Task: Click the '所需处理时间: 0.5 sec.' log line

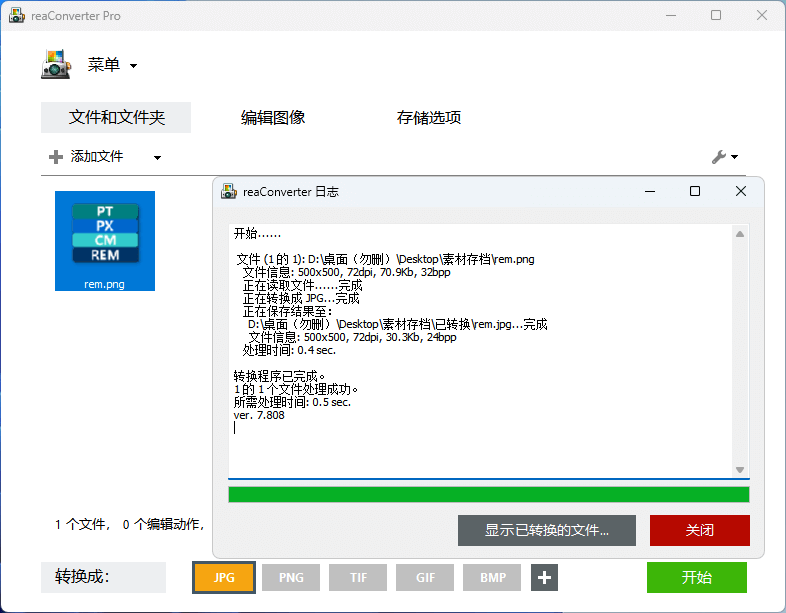Action: pos(292,402)
